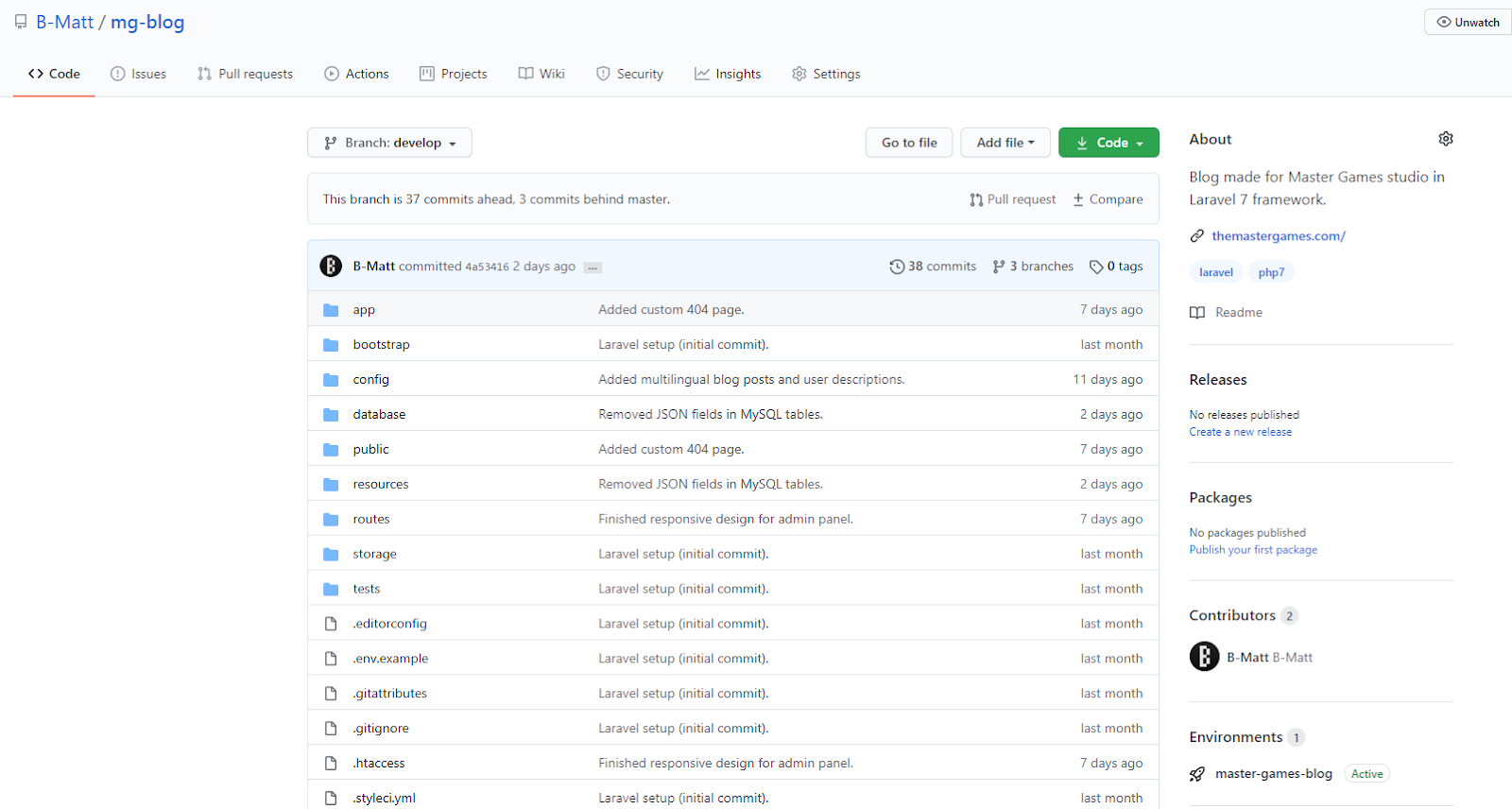Viewport: 1512px width, 809px height.
Task: Click the .gitattributes file icon
Action: coord(331,694)
